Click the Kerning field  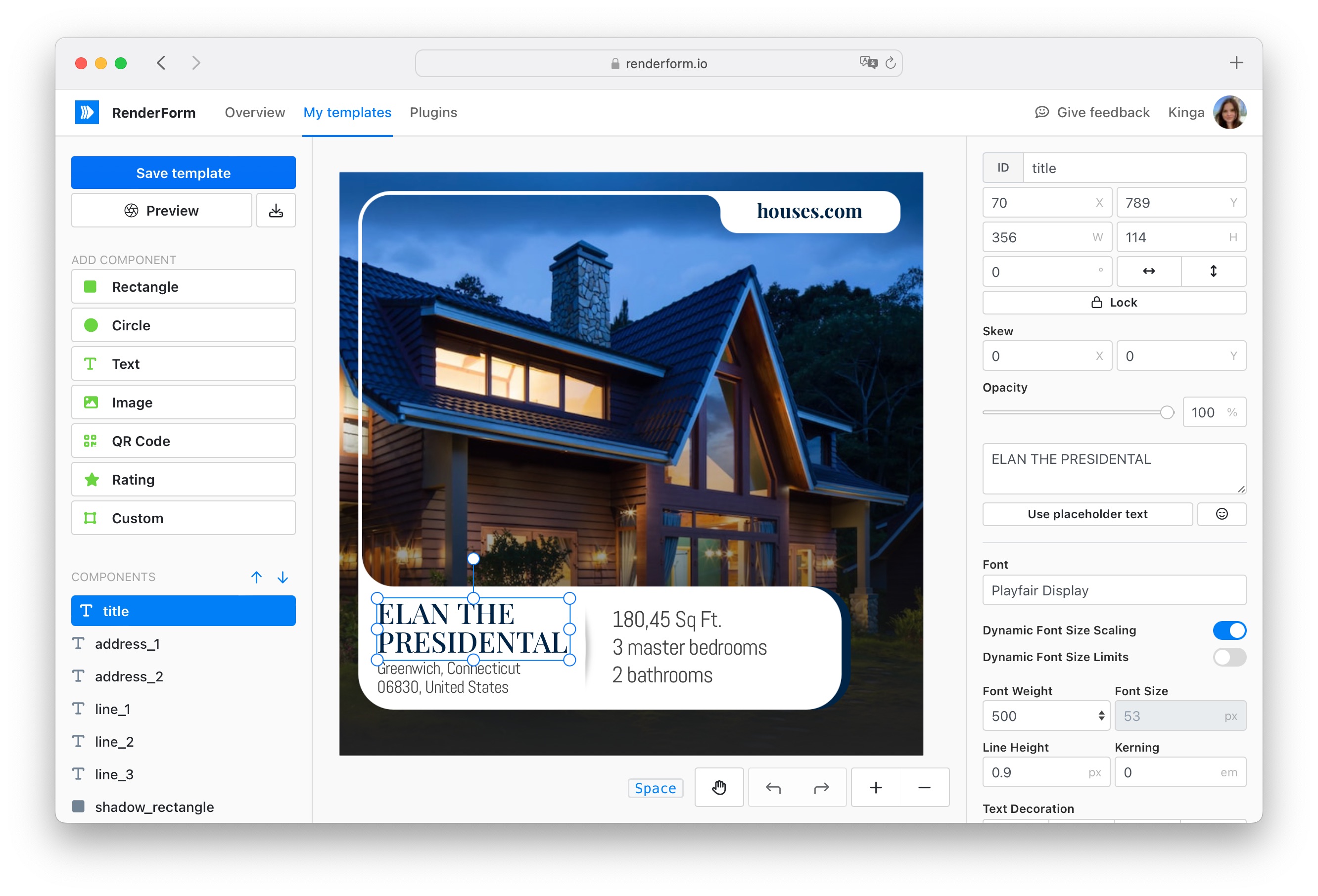[x=1180, y=772]
